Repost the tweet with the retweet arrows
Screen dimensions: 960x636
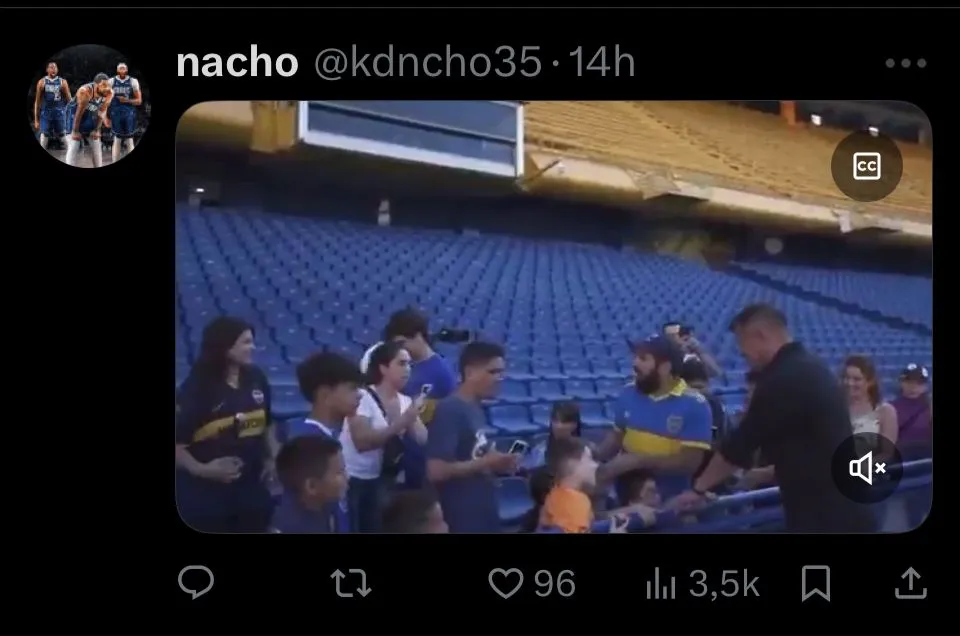351,583
